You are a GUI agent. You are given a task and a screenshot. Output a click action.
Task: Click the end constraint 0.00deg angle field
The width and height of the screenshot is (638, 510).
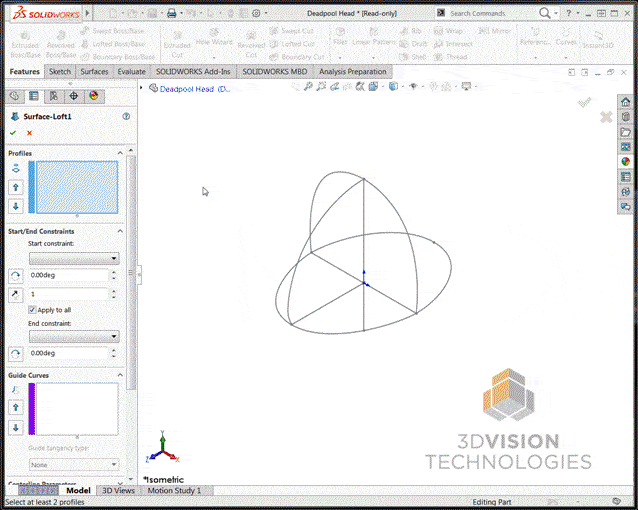(x=68, y=353)
